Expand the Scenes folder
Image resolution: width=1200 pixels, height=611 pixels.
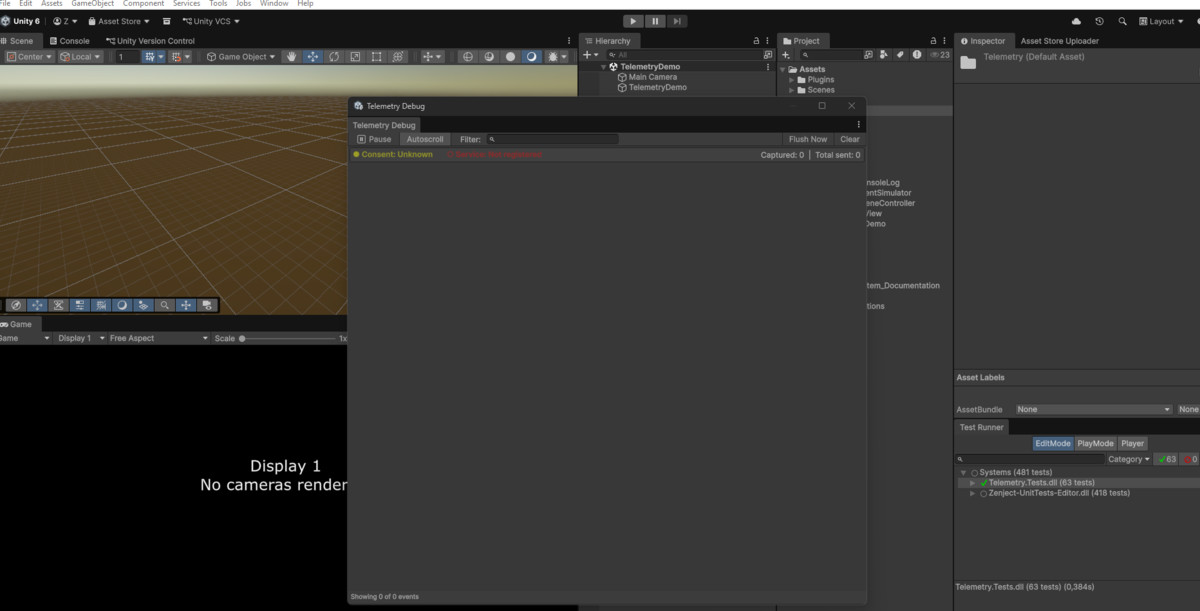[x=792, y=90]
